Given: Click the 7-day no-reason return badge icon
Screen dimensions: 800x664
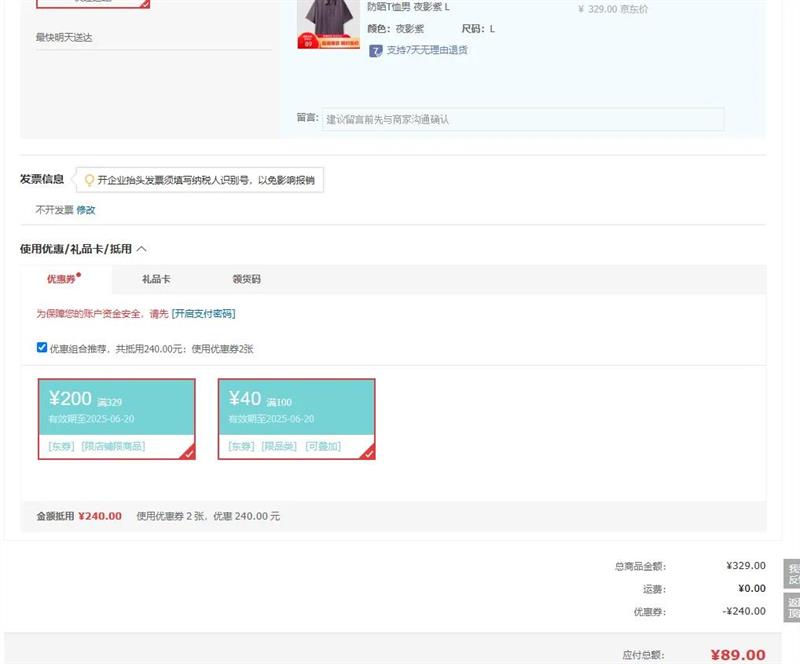Looking at the screenshot, I should tap(376, 50).
